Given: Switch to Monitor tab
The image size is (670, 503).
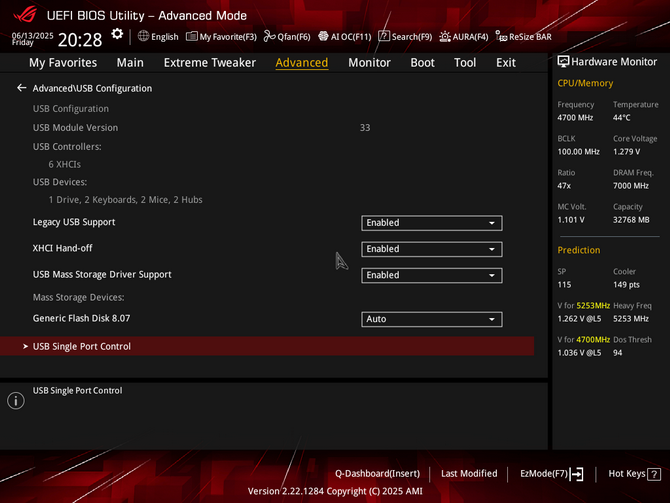Looking at the screenshot, I should coord(369,63).
